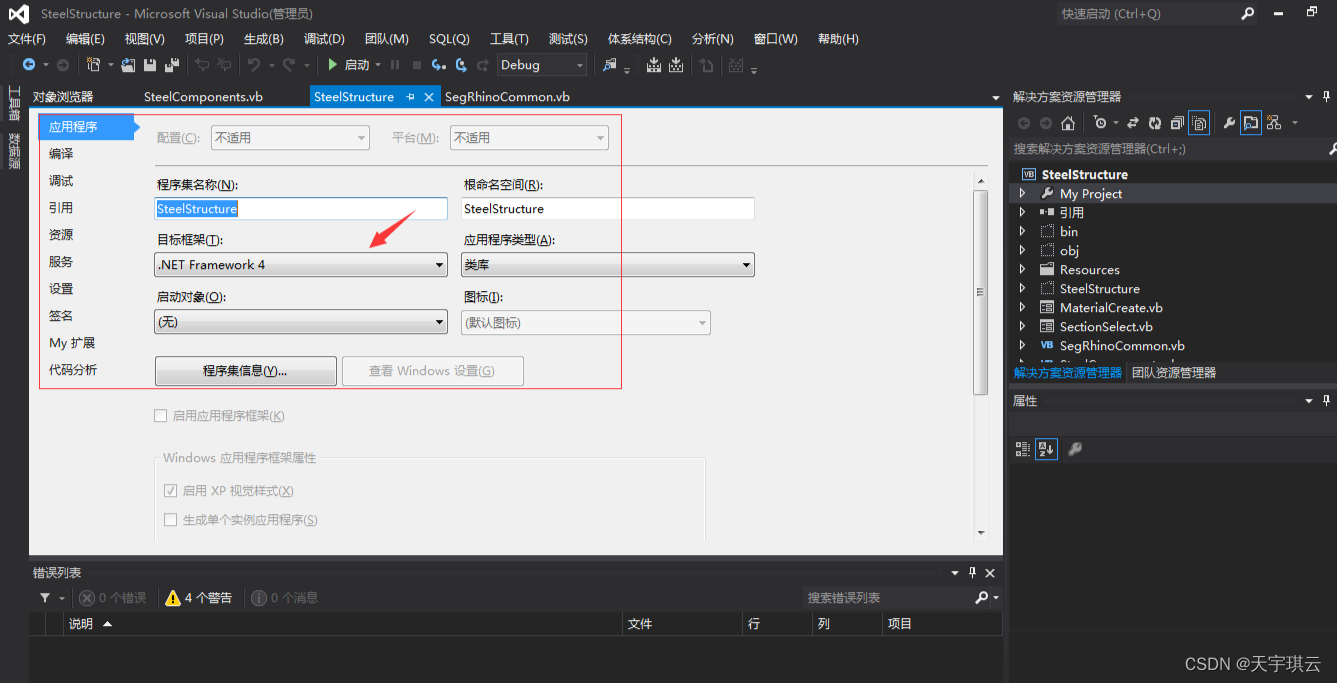Click the Pending Changes Filter clock icon
1337x683 pixels.
(x=1101, y=123)
